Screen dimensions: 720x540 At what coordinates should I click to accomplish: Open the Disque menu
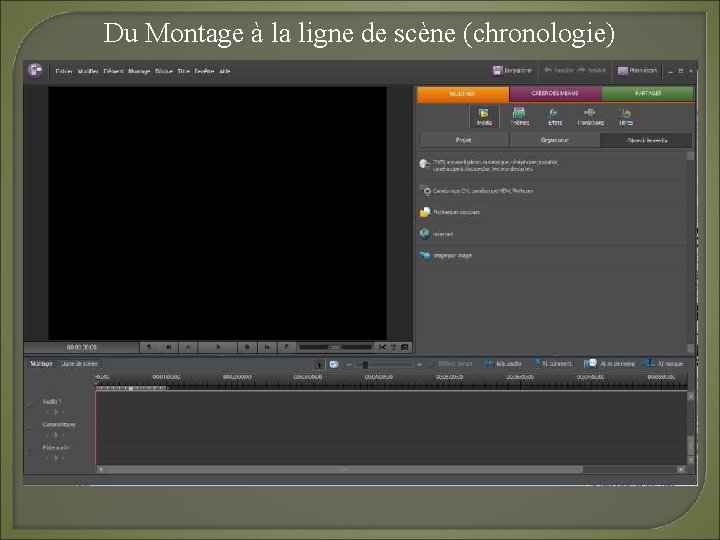click(164, 71)
